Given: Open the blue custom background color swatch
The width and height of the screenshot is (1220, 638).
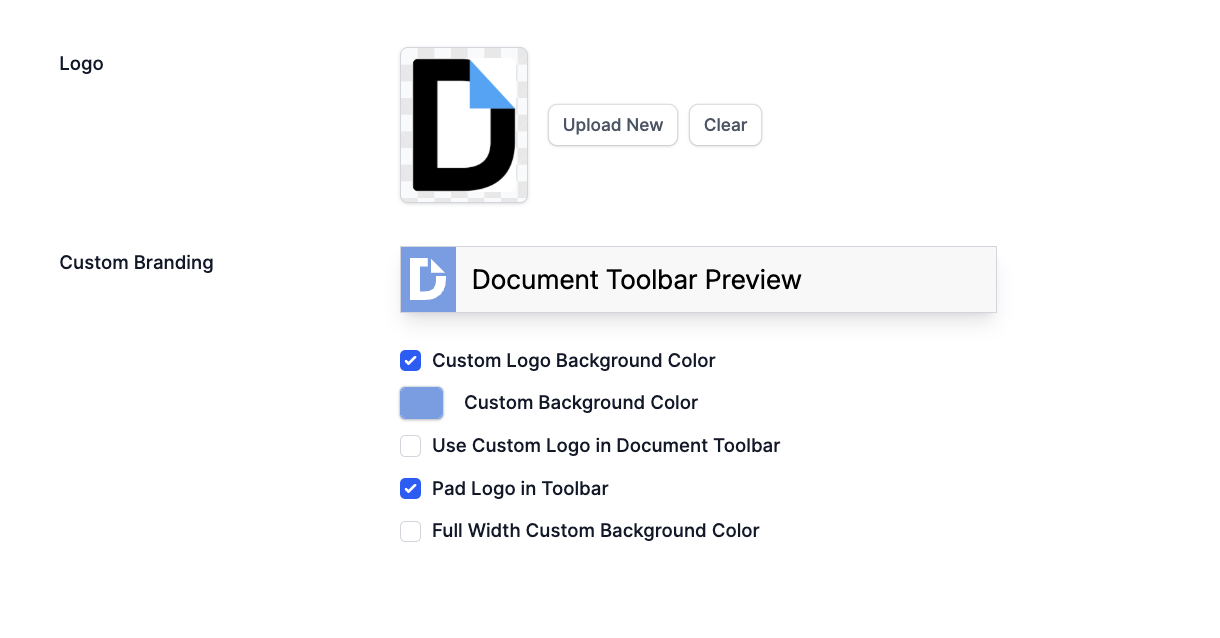Looking at the screenshot, I should 421,403.
